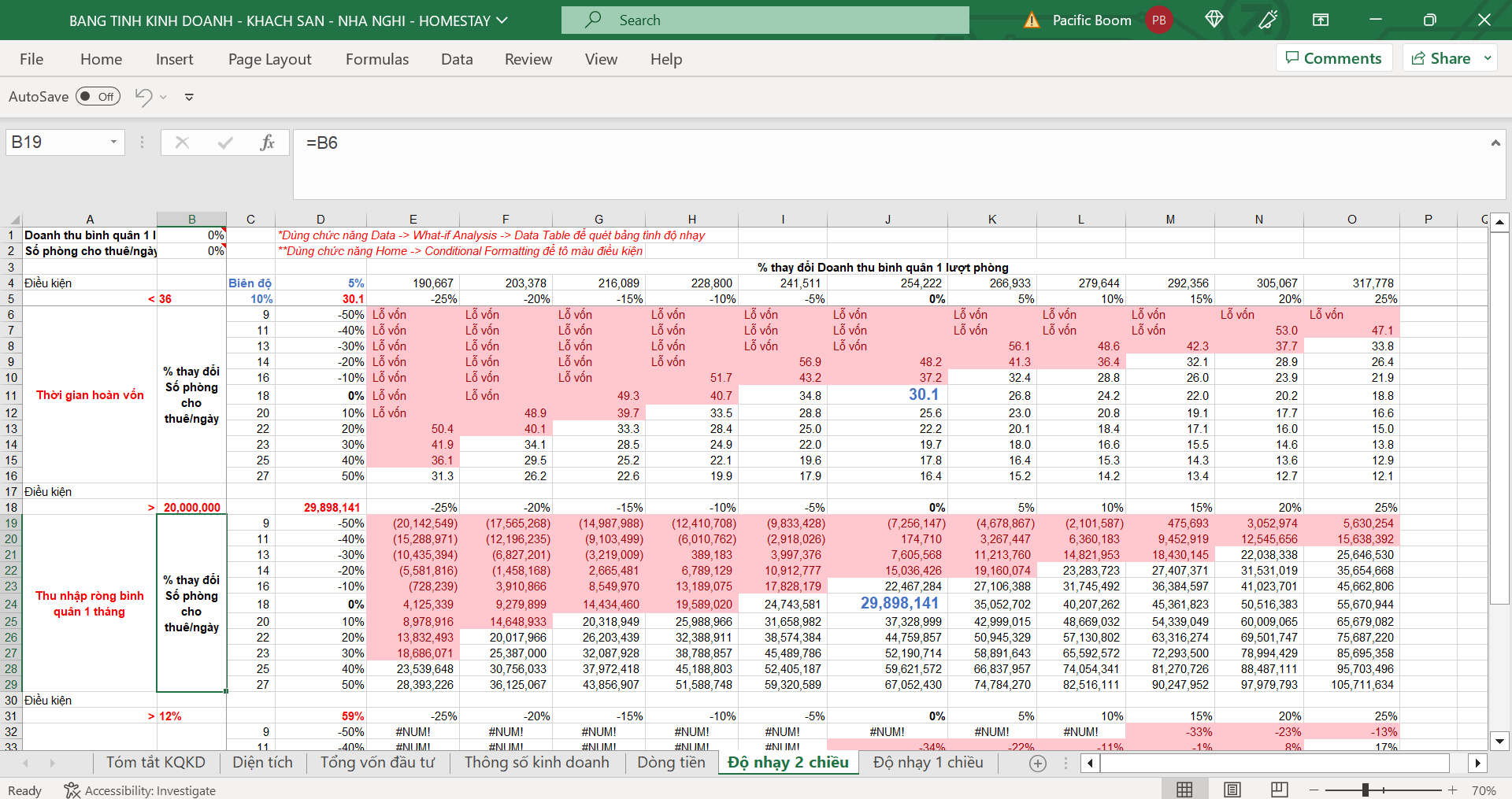Click the zoom slider handle
Viewport: 1512px width, 799px height.
(x=1366, y=790)
